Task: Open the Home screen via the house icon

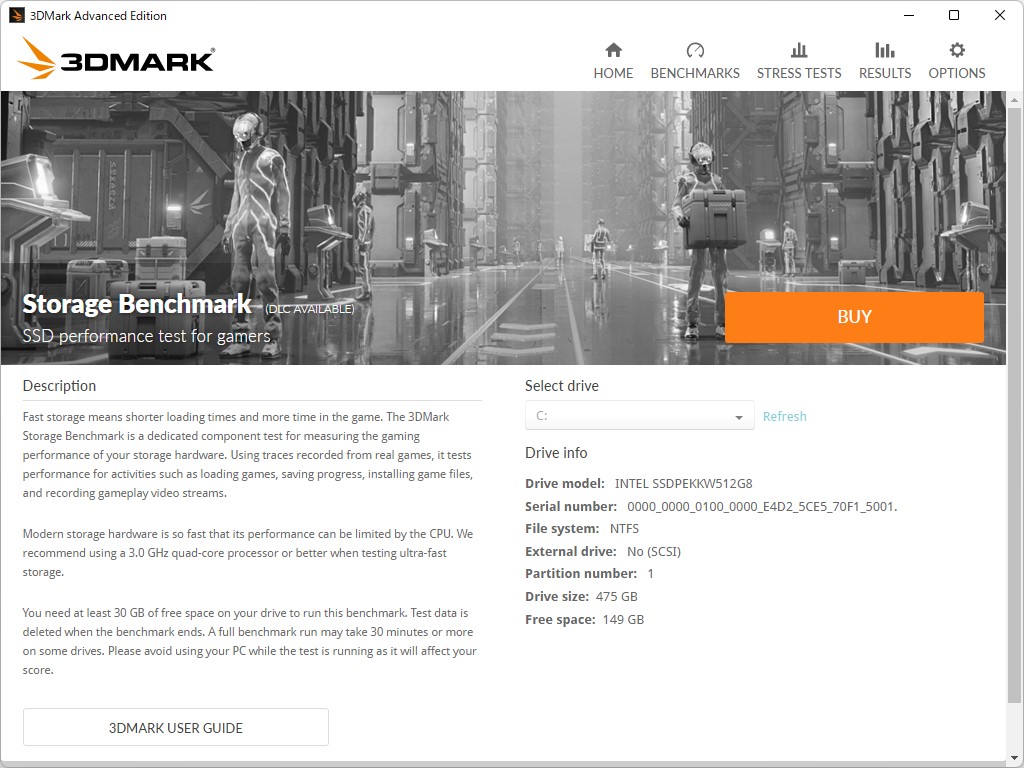Action: [613, 48]
